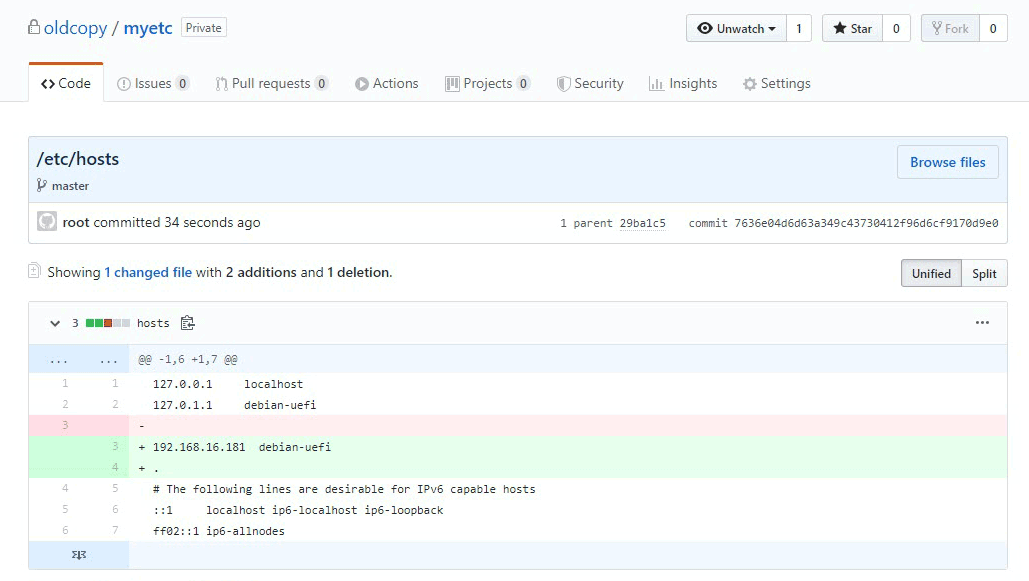Open the Issues tab
1029x581 pixels.
pyautogui.click(x=153, y=84)
